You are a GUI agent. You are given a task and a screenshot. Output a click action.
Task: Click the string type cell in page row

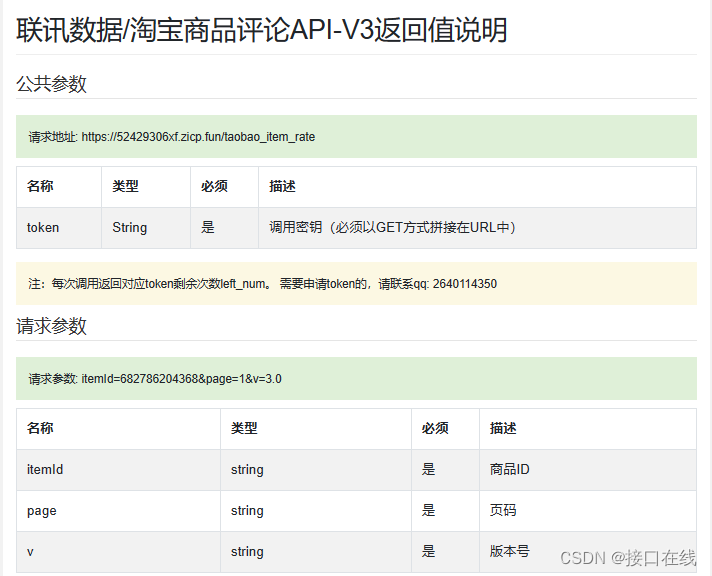[x=316, y=511]
